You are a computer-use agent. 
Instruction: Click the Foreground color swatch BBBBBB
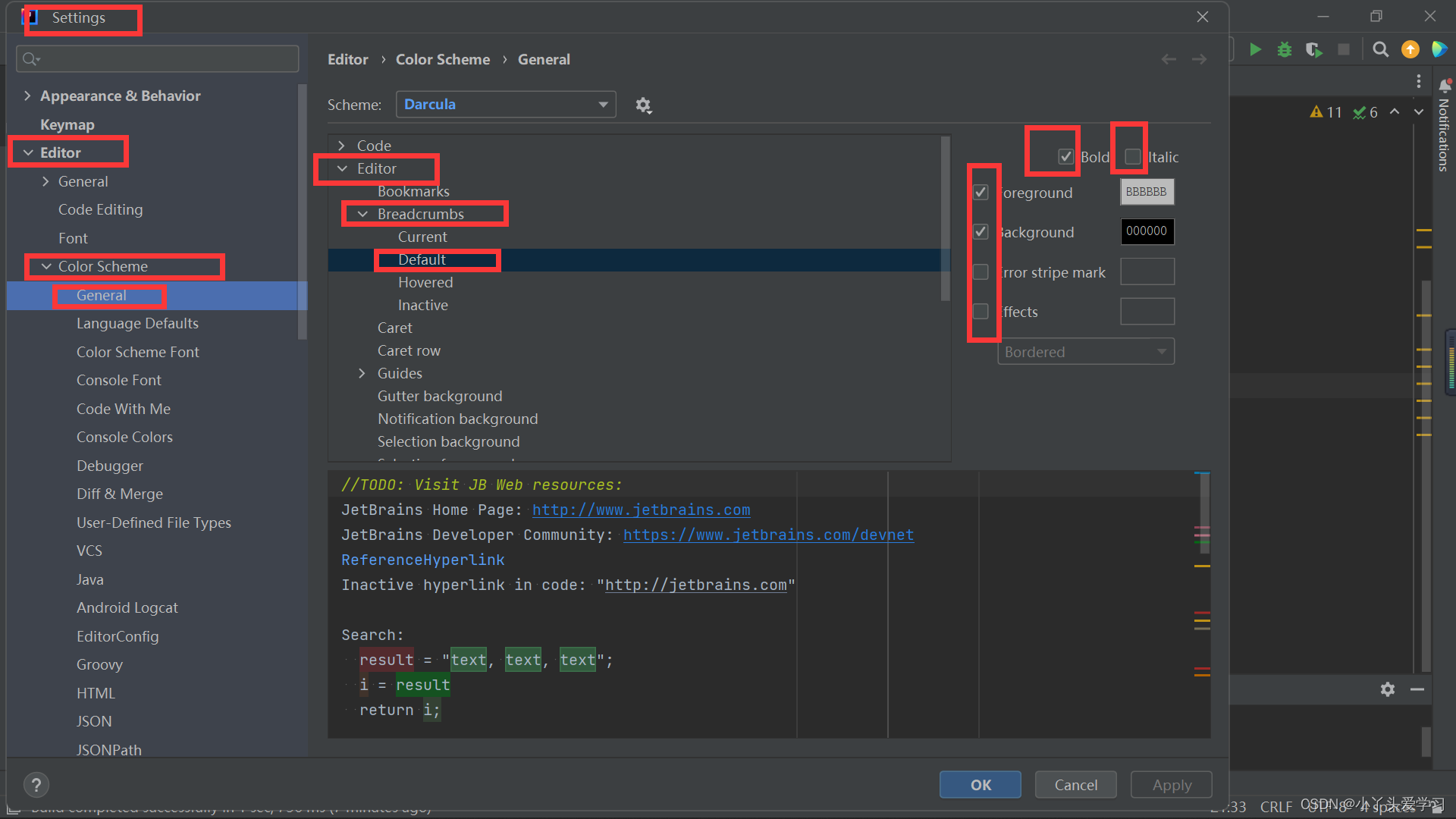[x=1147, y=192]
